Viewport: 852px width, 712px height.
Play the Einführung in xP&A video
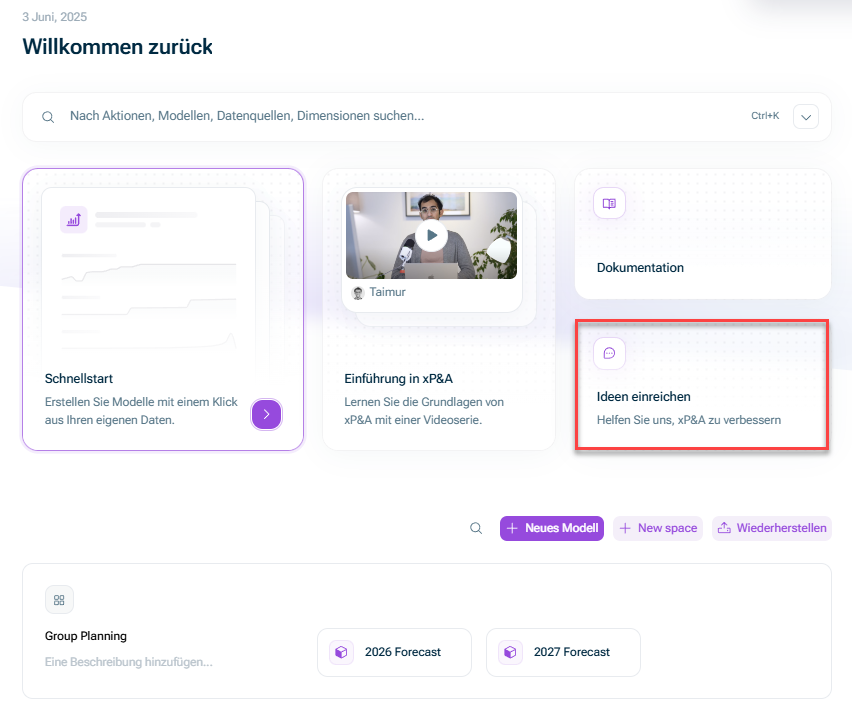point(431,235)
